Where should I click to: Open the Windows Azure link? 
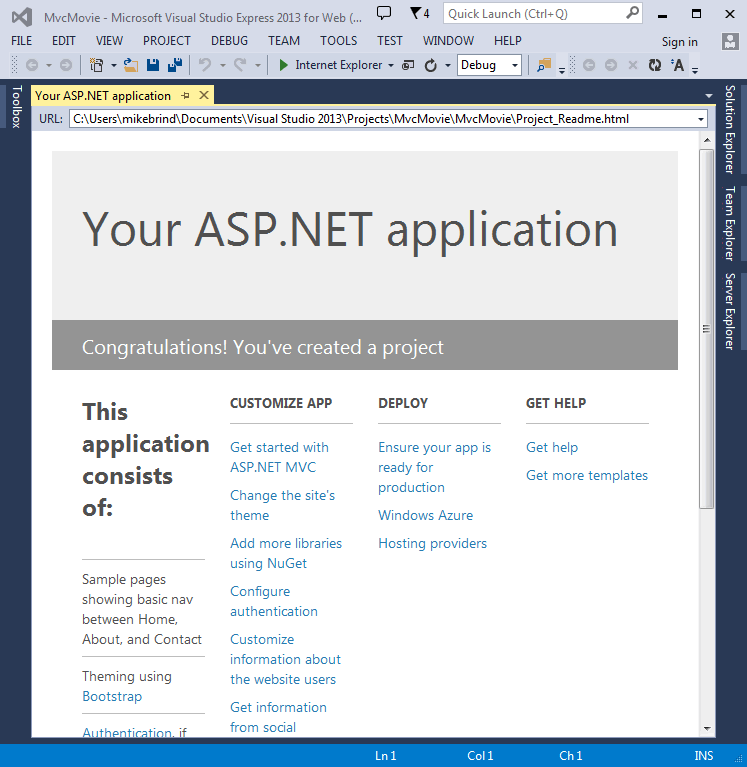[426, 515]
